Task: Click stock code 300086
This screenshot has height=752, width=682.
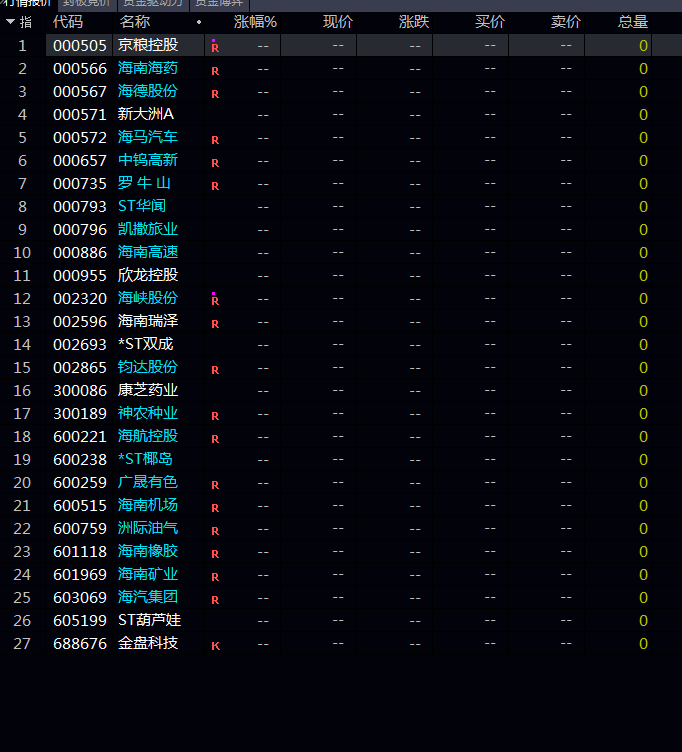Action: (80, 391)
